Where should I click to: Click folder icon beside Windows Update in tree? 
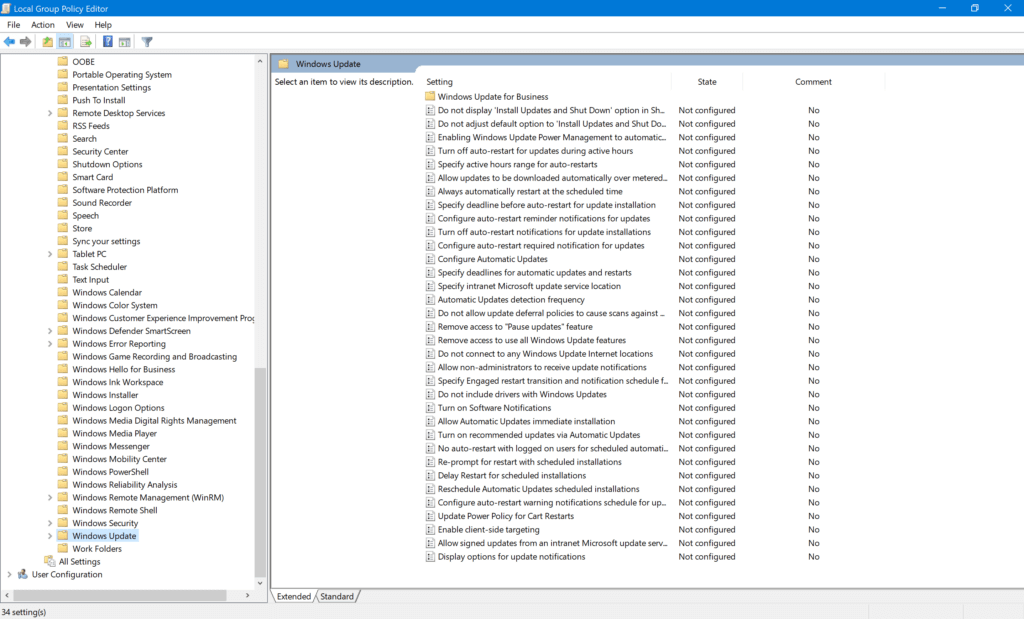[x=63, y=535]
